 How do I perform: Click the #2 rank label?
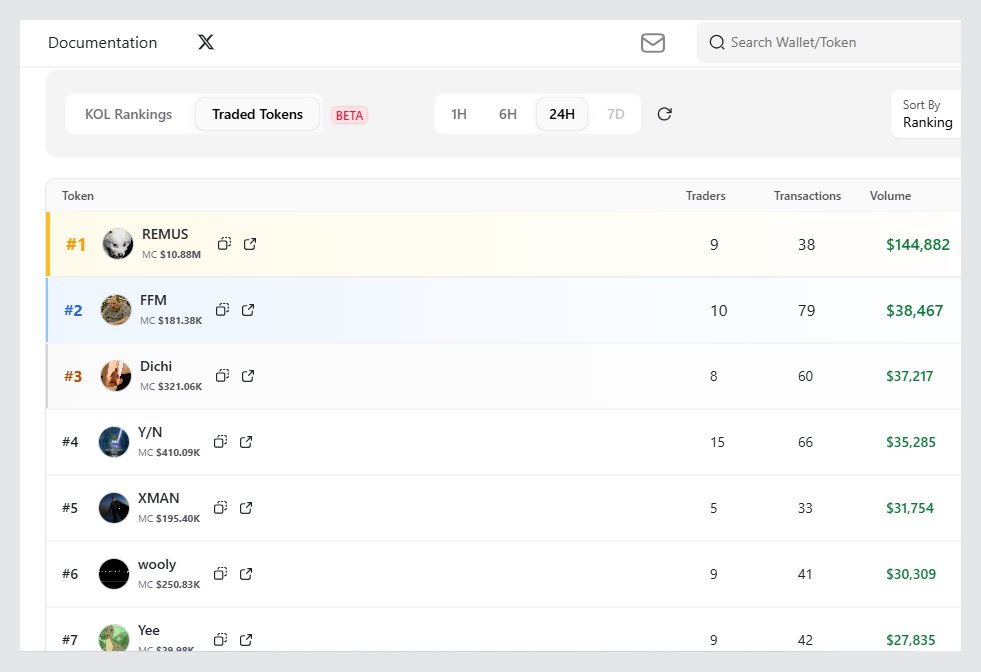[x=73, y=310]
